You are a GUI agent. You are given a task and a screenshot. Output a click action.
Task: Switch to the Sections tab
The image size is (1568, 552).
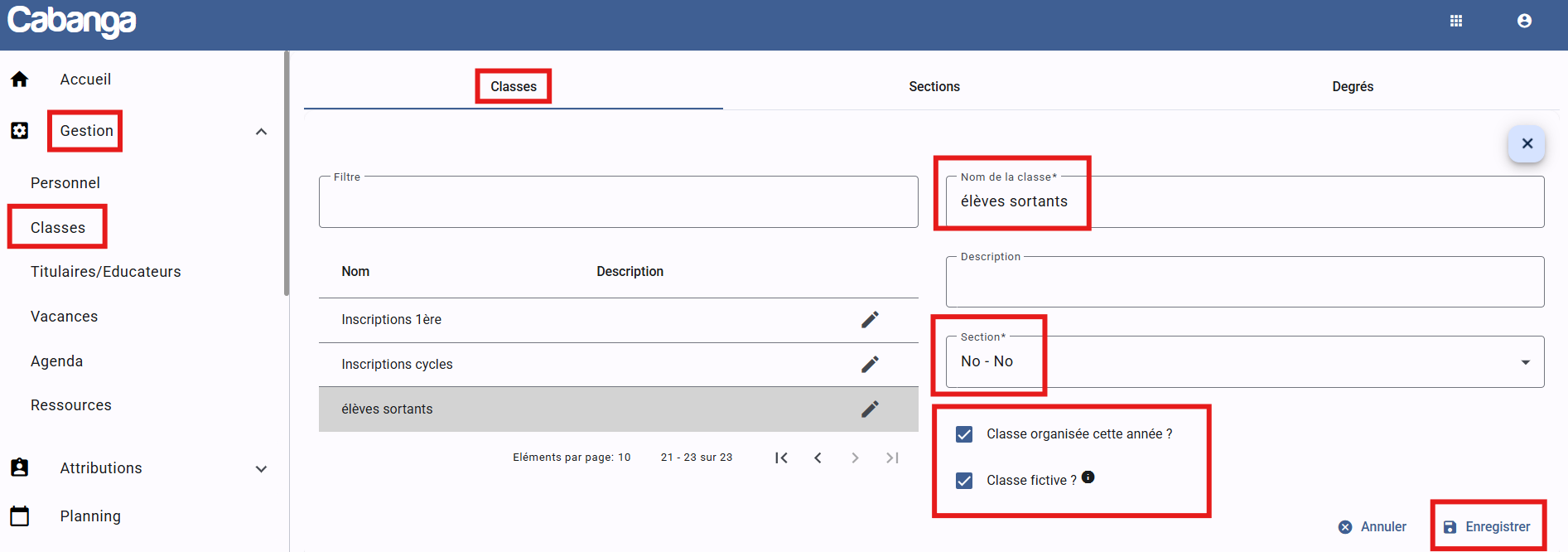tap(934, 87)
